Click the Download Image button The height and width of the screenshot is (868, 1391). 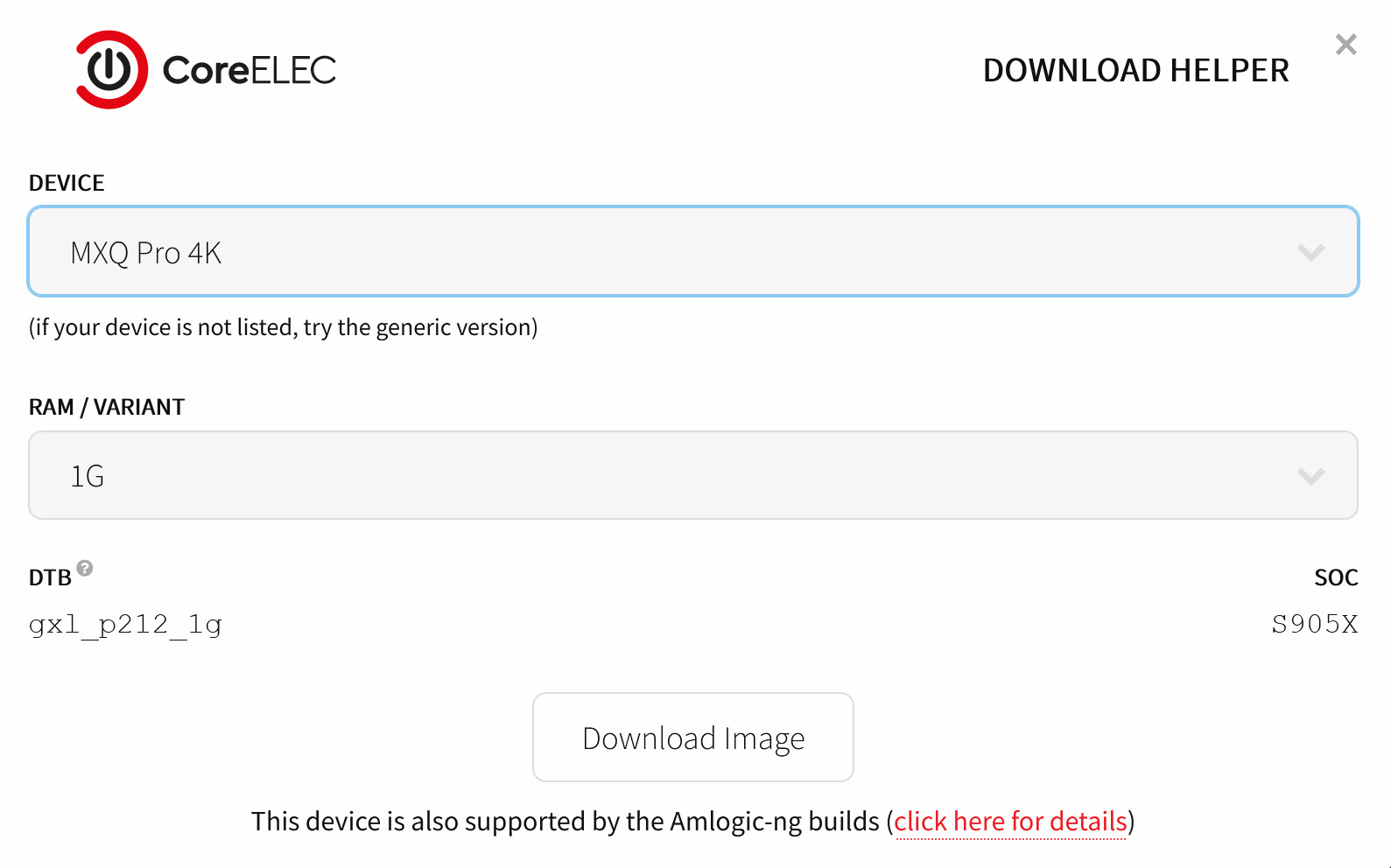[693, 738]
